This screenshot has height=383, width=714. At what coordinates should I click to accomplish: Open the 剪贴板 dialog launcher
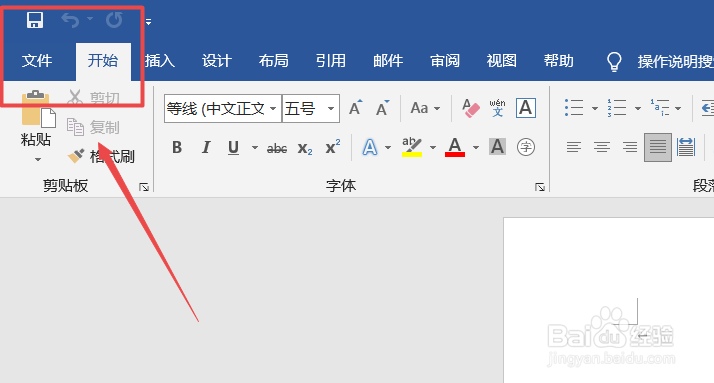[144, 187]
